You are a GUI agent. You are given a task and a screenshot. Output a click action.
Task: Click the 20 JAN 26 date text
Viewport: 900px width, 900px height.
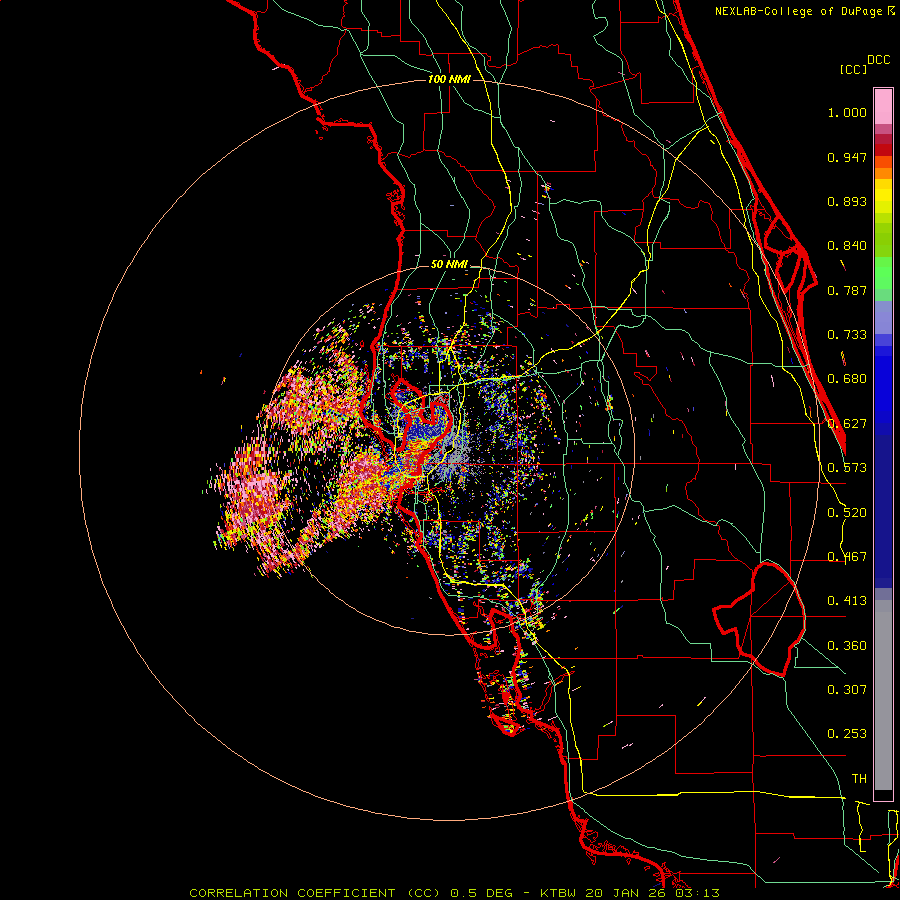pyautogui.click(x=627, y=893)
